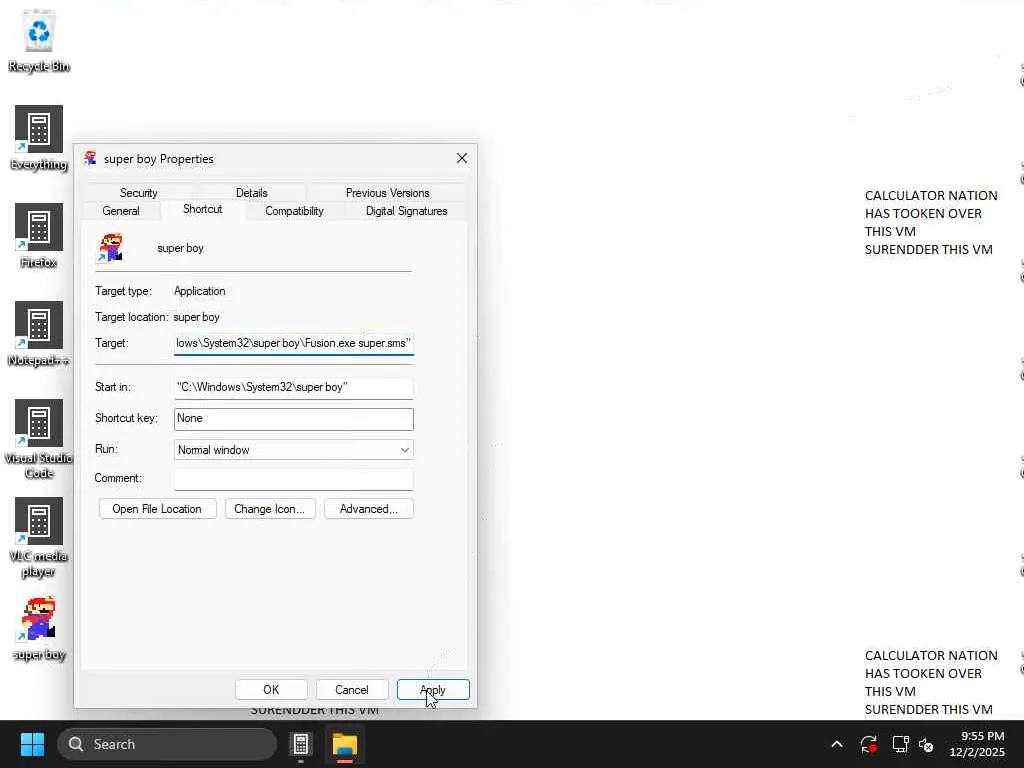Click the muted volume tray icon
1024x768 pixels.
(926, 744)
